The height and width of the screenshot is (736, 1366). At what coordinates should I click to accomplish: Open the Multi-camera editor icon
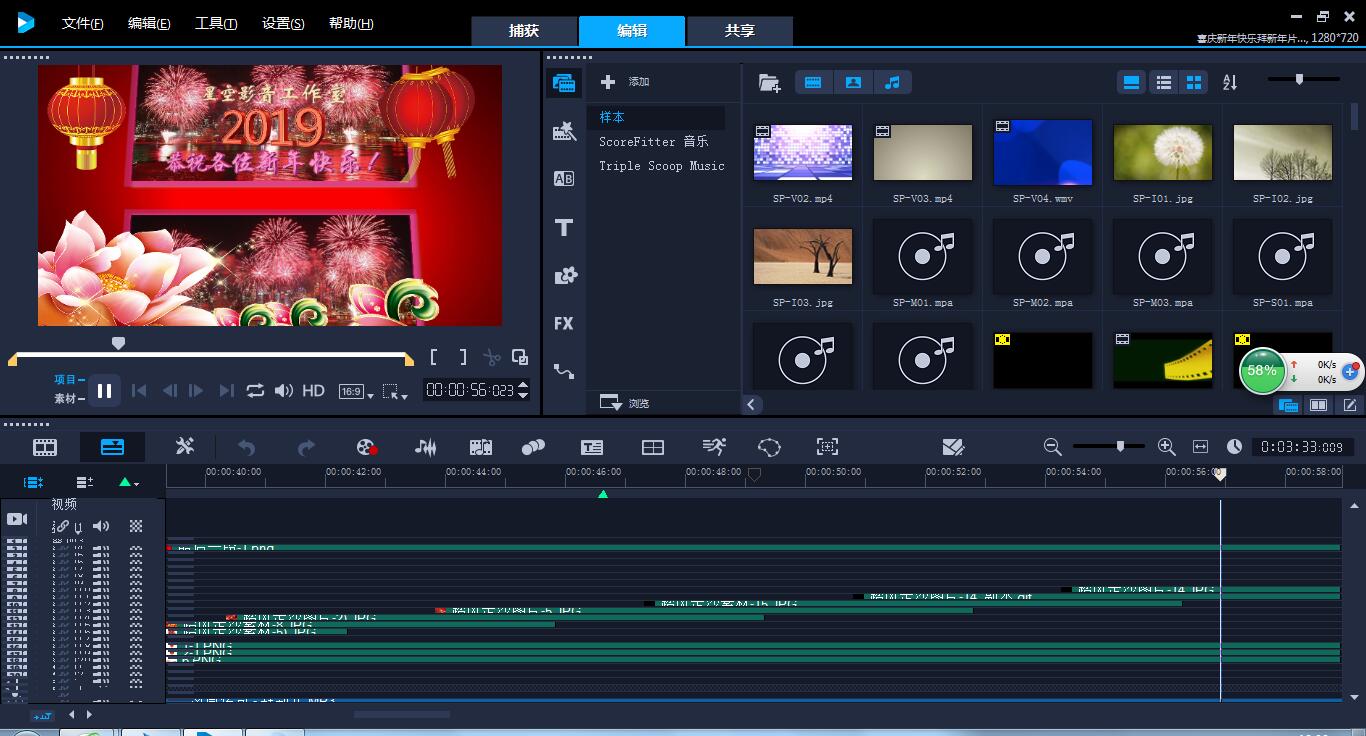(x=653, y=447)
